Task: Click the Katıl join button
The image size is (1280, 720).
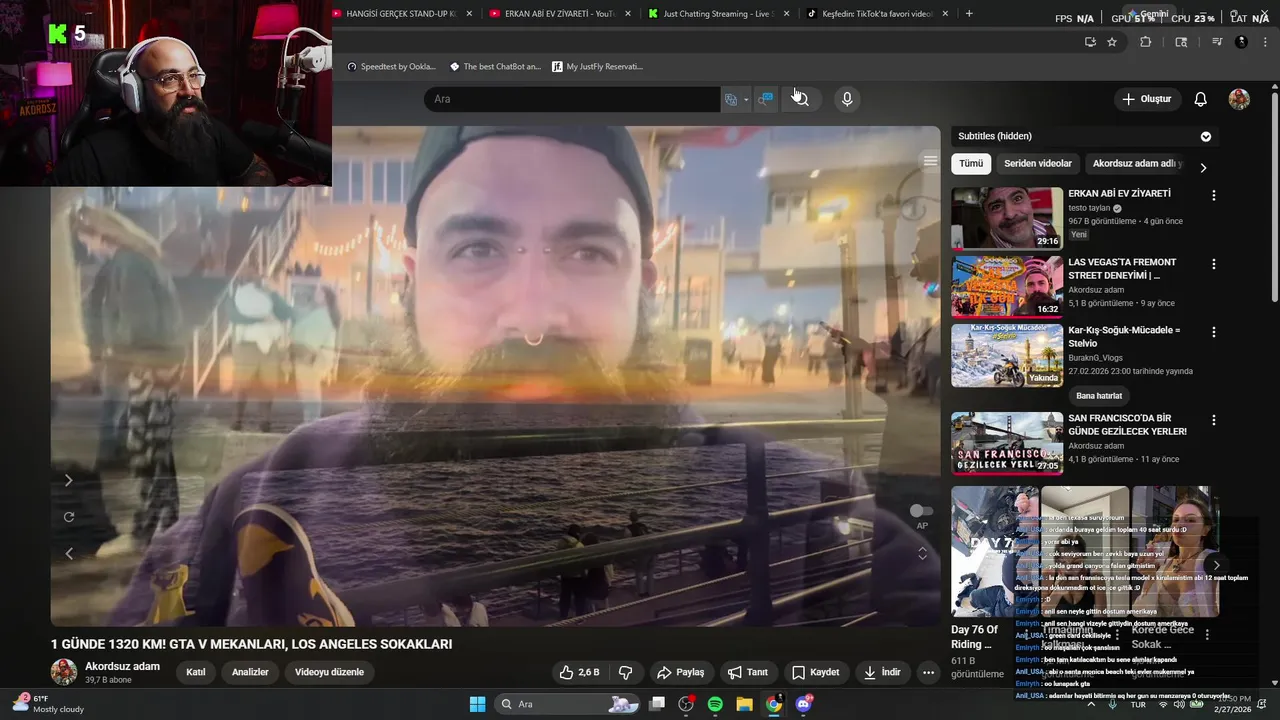Action: click(196, 673)
